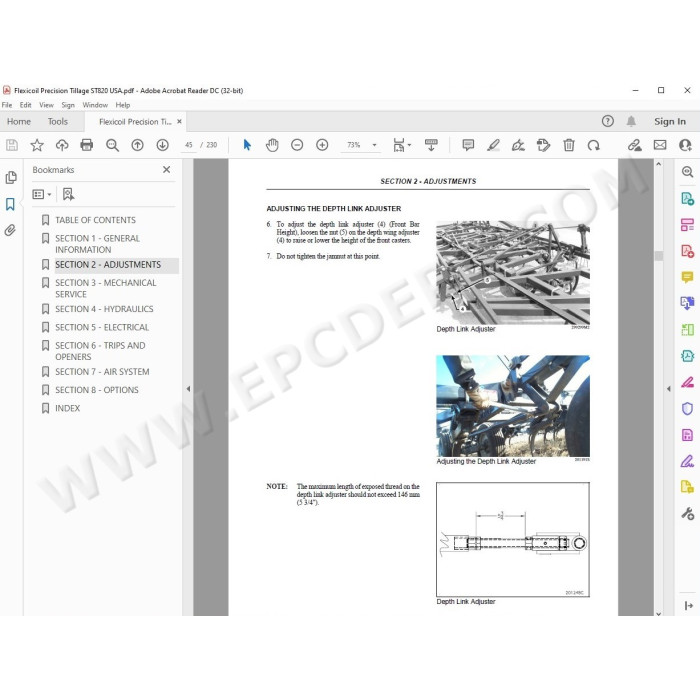This screenshot has width=700, height=700.
Task: Send the file by email icon
Action: tap(660, 145)
